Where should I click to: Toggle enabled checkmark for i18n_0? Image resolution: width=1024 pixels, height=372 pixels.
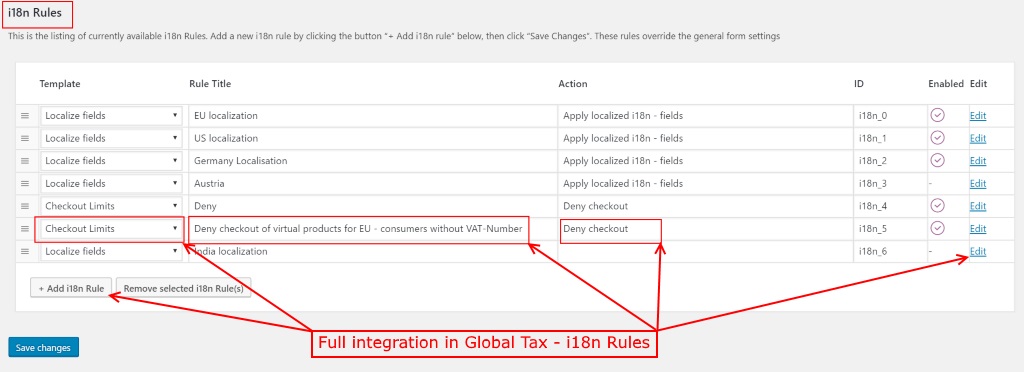click(937, 116)
